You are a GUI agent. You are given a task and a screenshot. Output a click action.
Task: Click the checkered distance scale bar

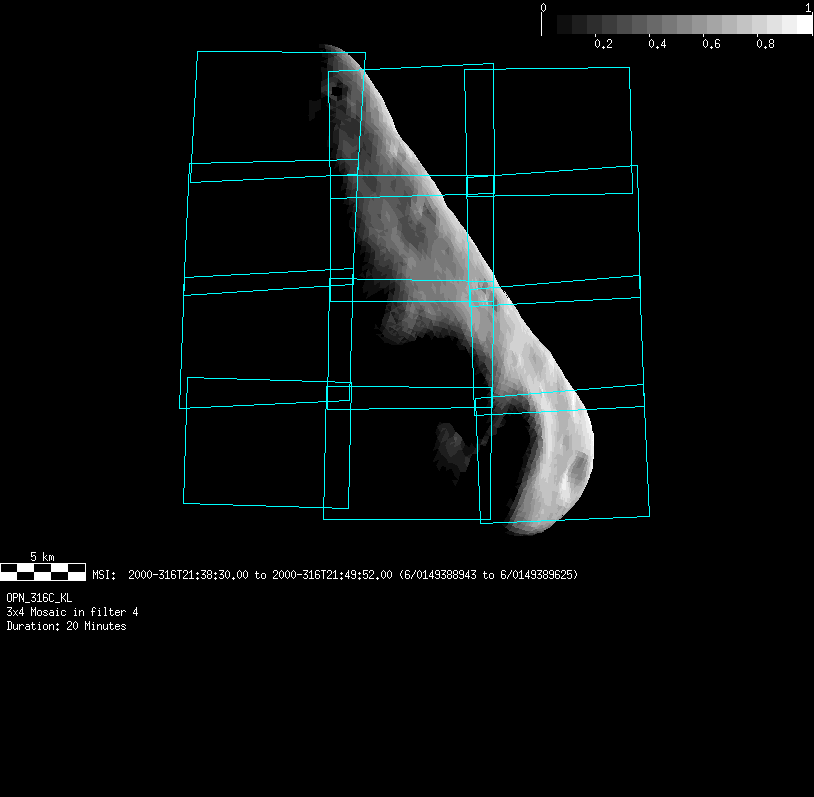tap(43, 571)
